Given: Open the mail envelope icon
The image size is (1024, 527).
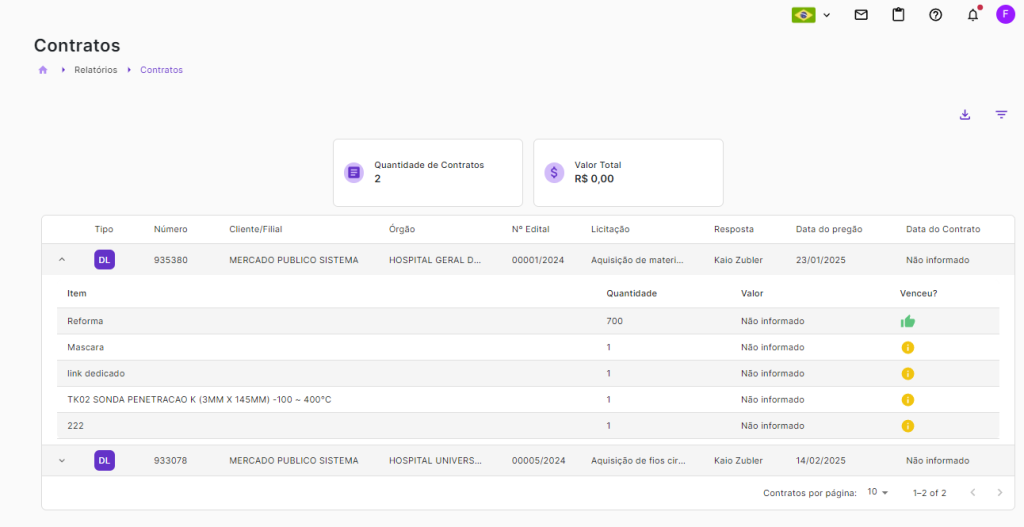Looking at the screenshot, I should pyautogui.click(x=861, y=15).
